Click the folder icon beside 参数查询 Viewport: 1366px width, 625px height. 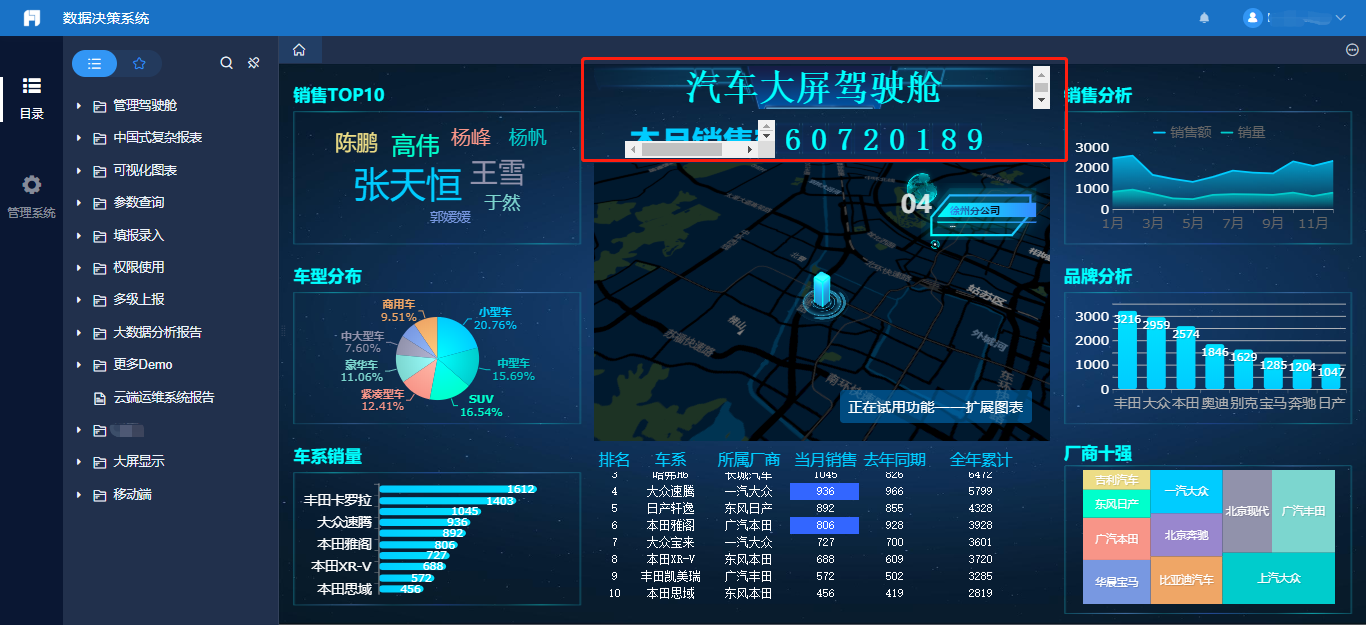100,203
